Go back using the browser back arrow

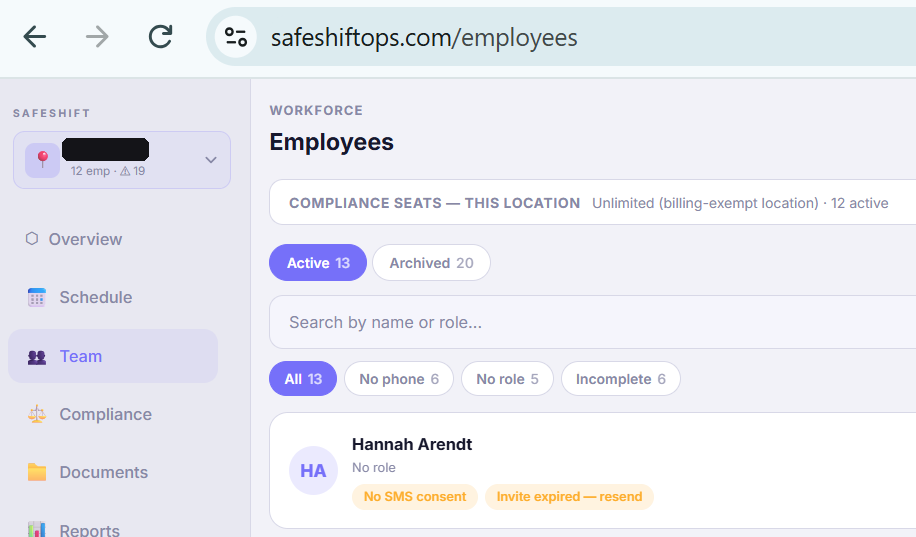click(x=34, y=37)
